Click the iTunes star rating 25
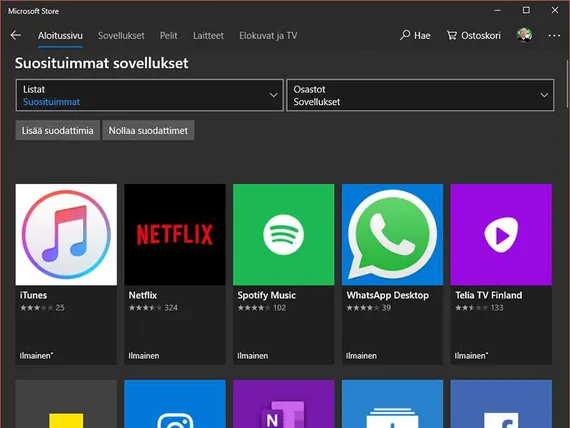The image size is (570, 428). [42, 308]
